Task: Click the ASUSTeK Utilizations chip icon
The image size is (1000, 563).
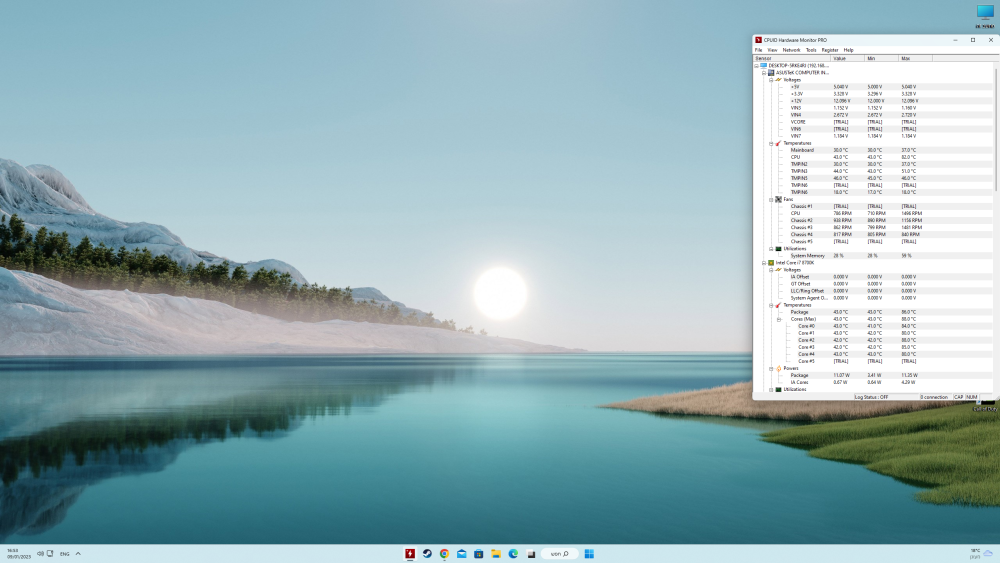Action: point(778,249)
